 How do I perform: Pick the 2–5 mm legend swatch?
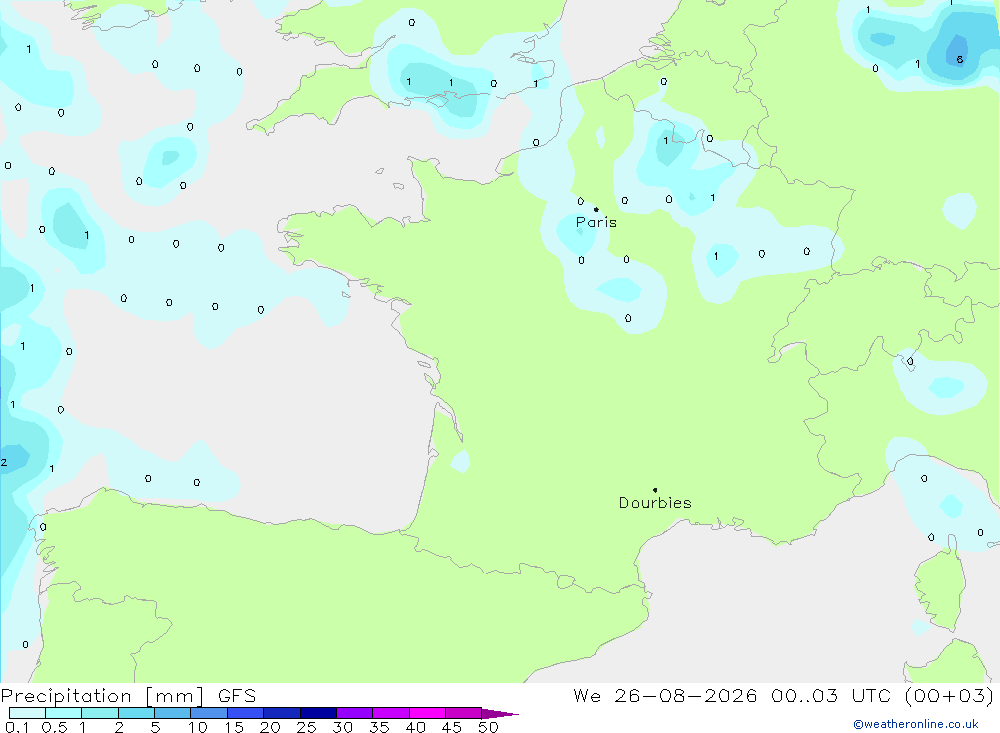coord(136,713)
